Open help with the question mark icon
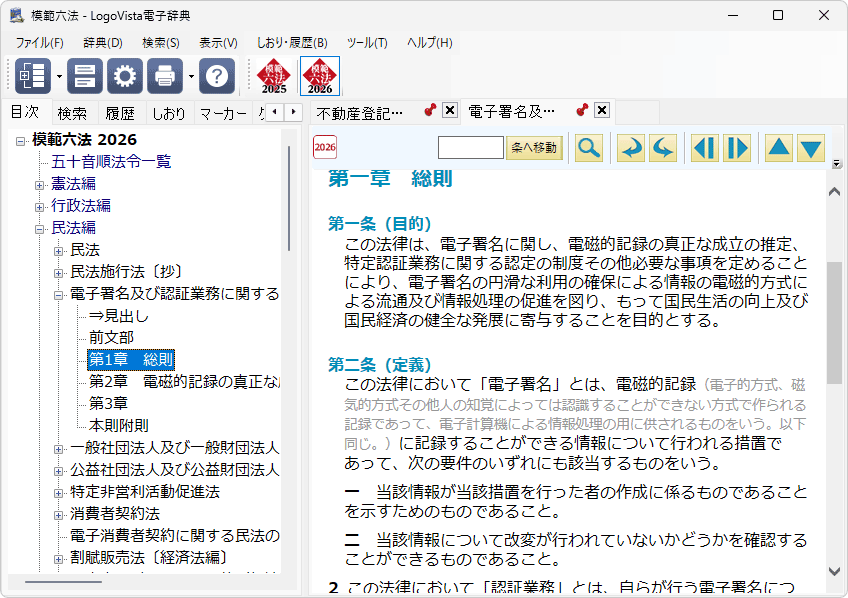 pos(217,76)
